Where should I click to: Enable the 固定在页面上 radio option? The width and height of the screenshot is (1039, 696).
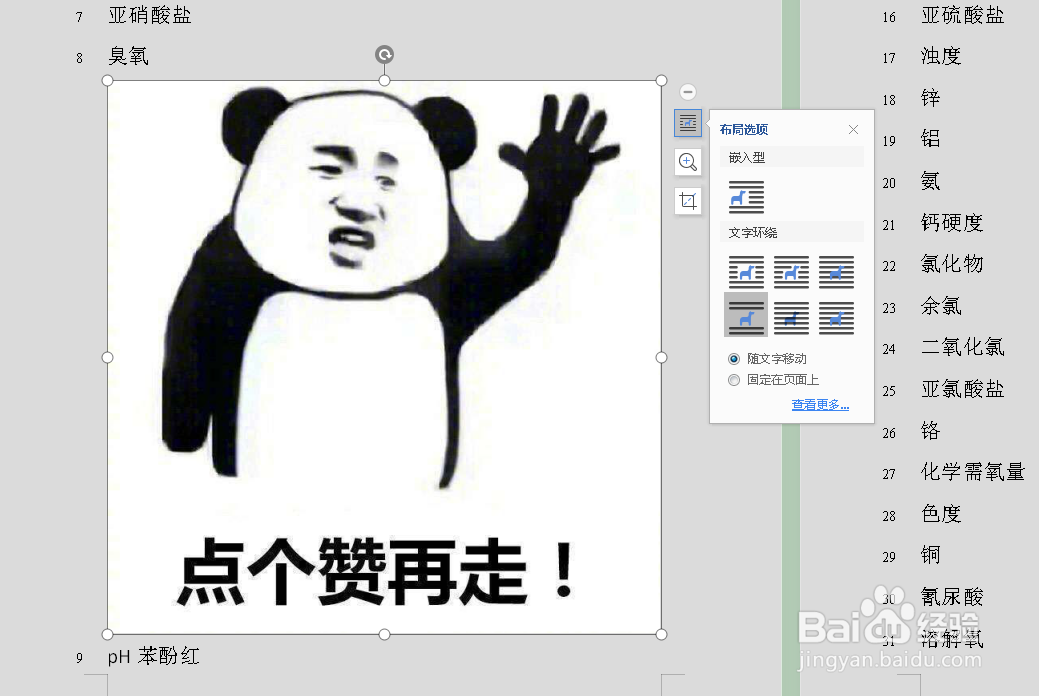click(734, 380)
